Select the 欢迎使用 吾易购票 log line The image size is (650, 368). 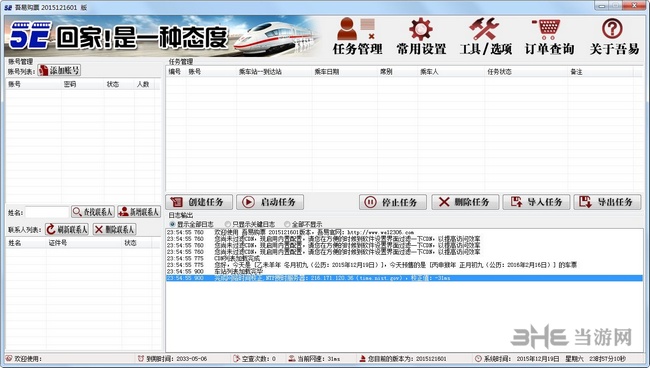(x=404, y=232)
